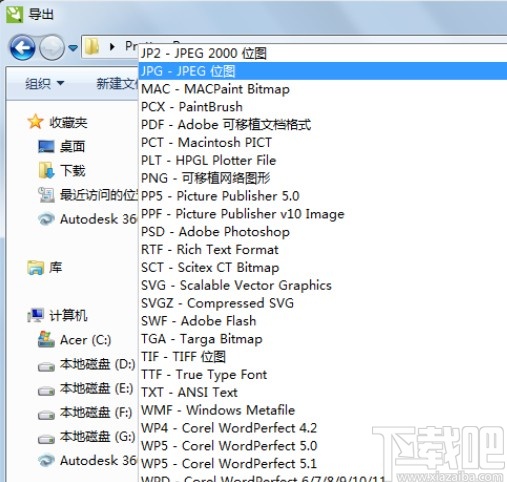Image resolution: width=507 pixels, height=482 pixels.
Task: Choose PCT - Macintosh PICT format
Action: coord(322,142)
